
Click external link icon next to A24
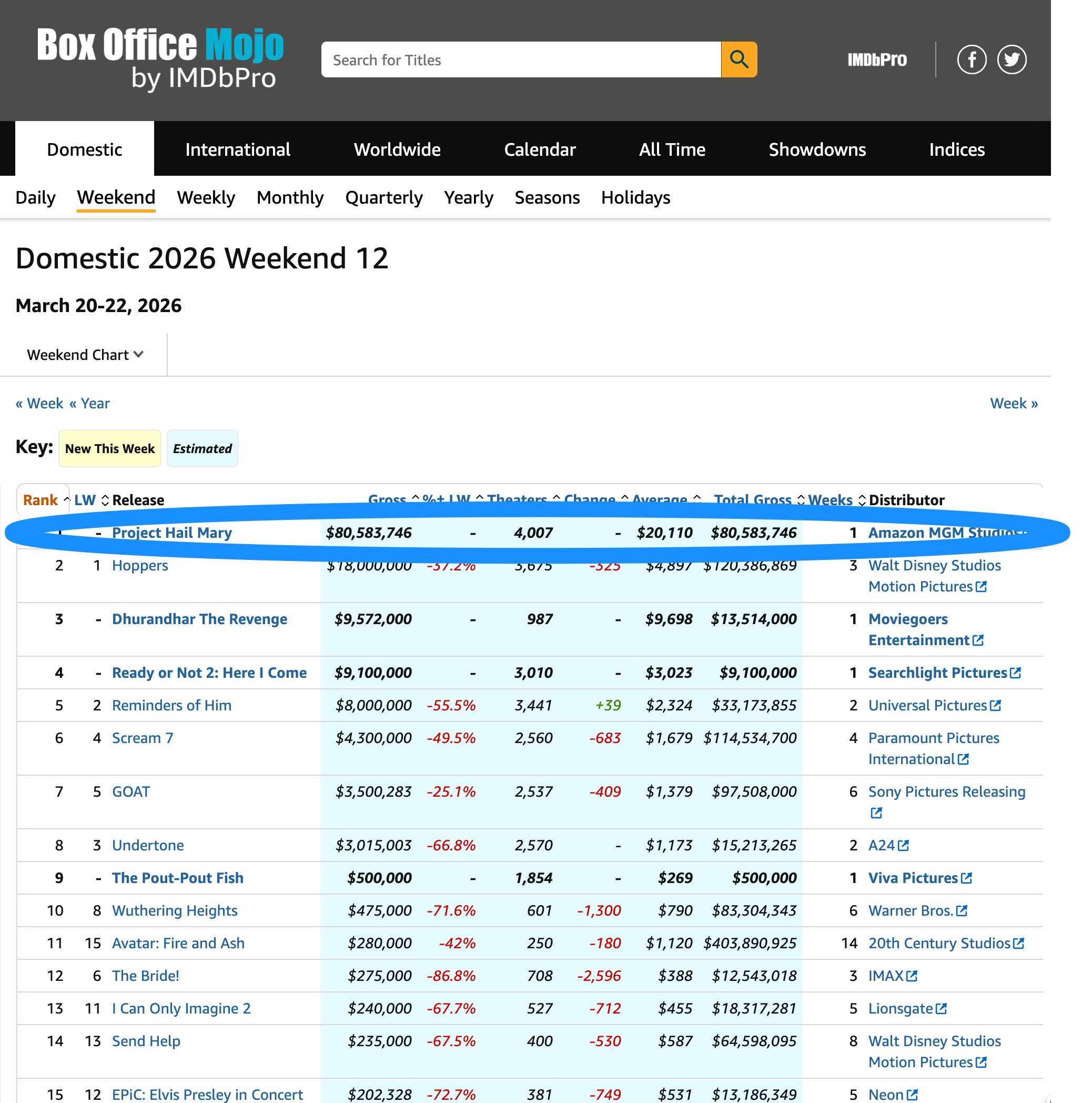(x=903, y=845)
